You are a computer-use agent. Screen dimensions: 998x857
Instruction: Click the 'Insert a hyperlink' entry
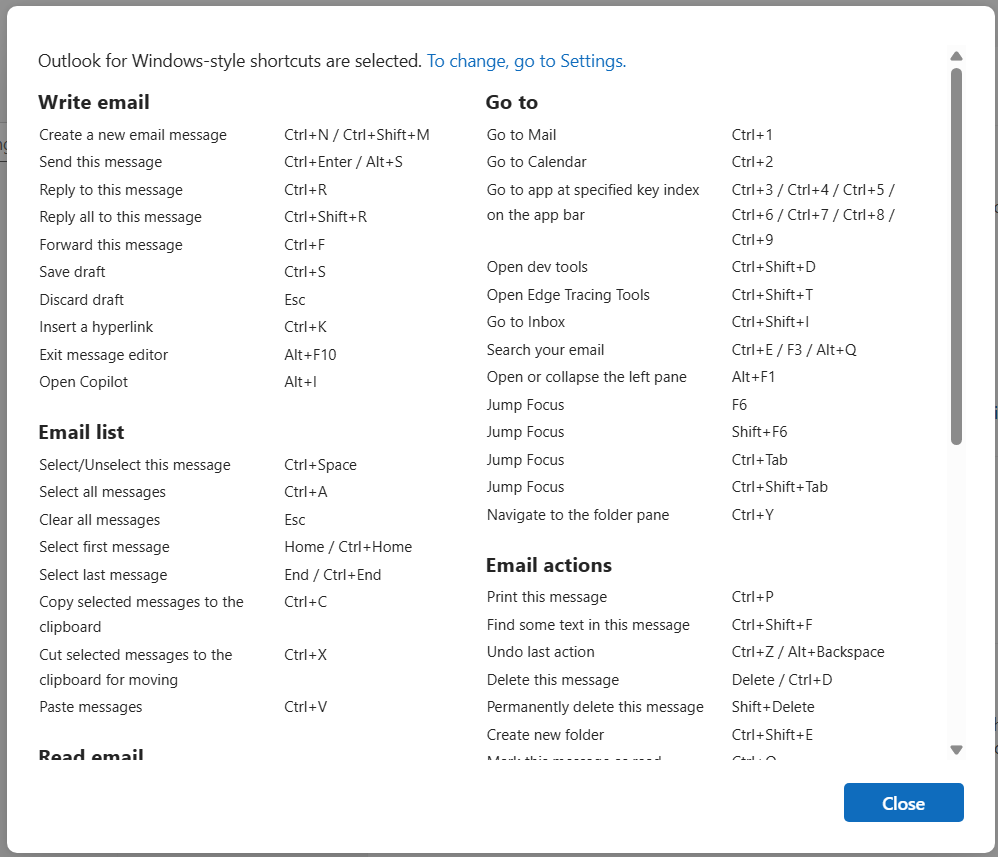coord(96,327)
